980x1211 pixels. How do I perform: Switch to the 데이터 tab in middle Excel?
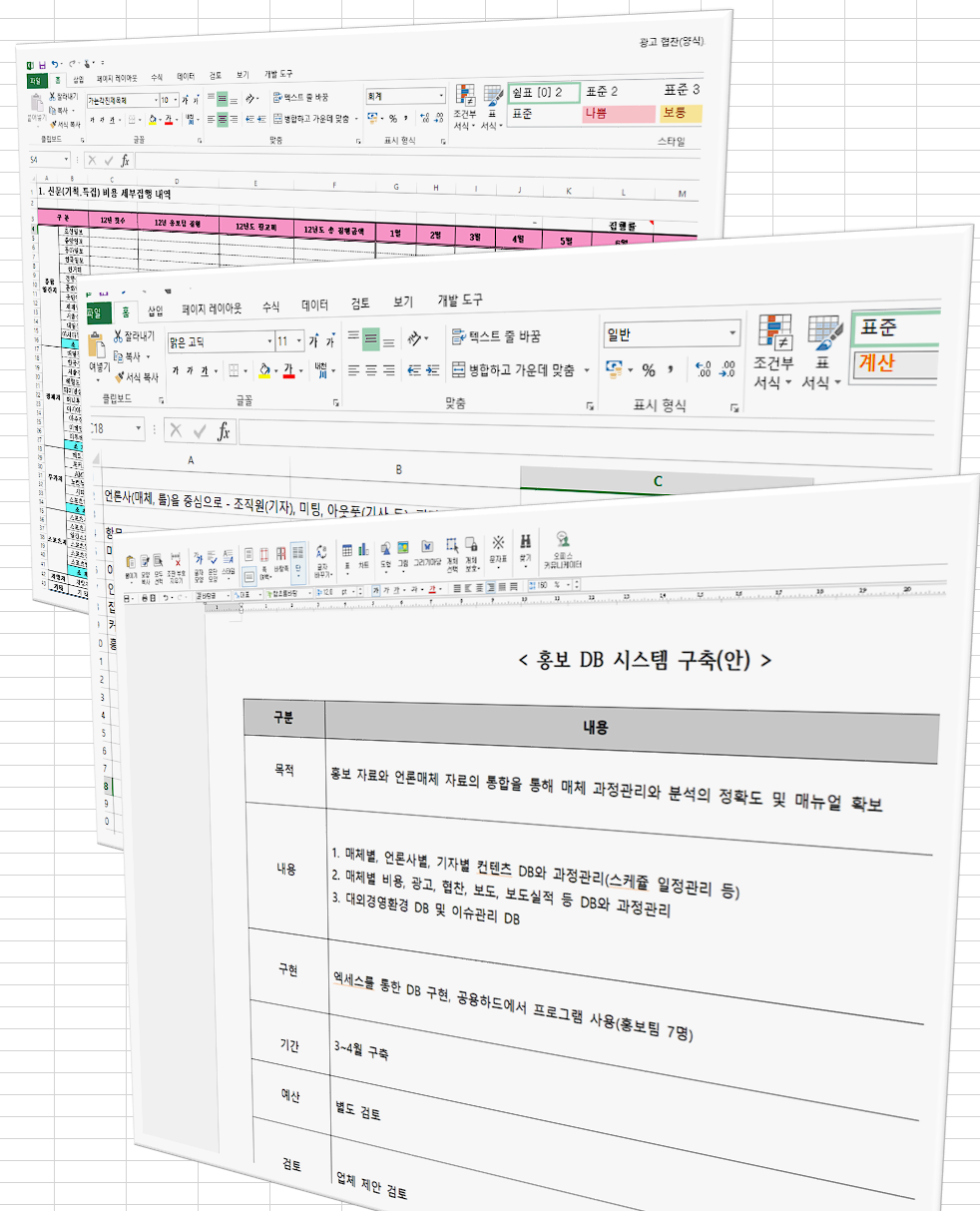coord(314,305)
